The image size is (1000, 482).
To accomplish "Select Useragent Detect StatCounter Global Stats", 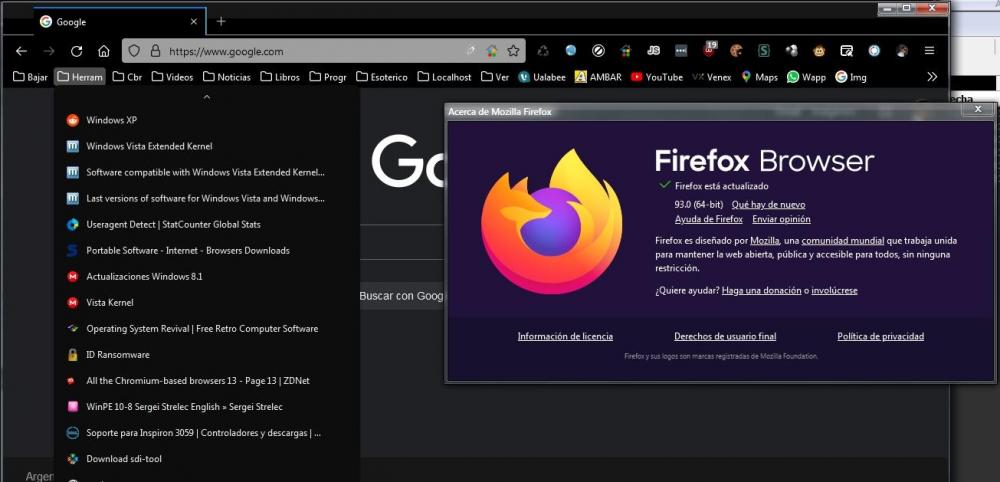I will click(207, 224).
